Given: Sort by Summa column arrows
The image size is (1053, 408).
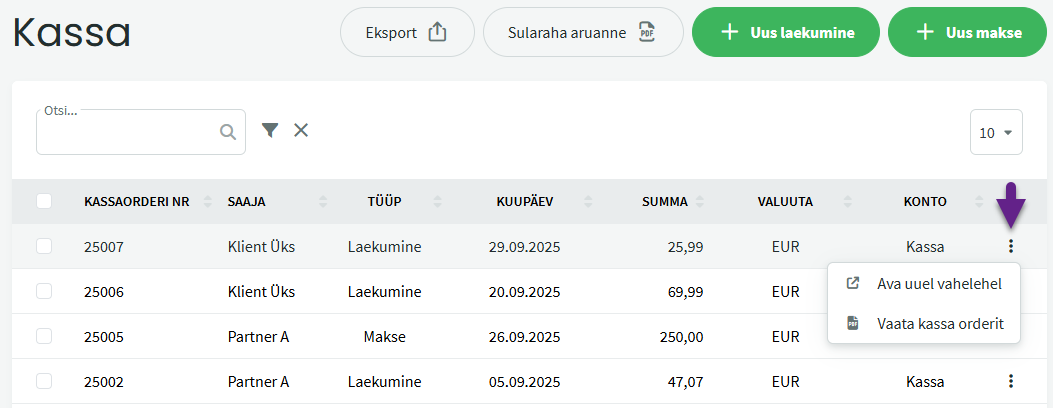Looking at the screenshot, I should pos(704,202).
